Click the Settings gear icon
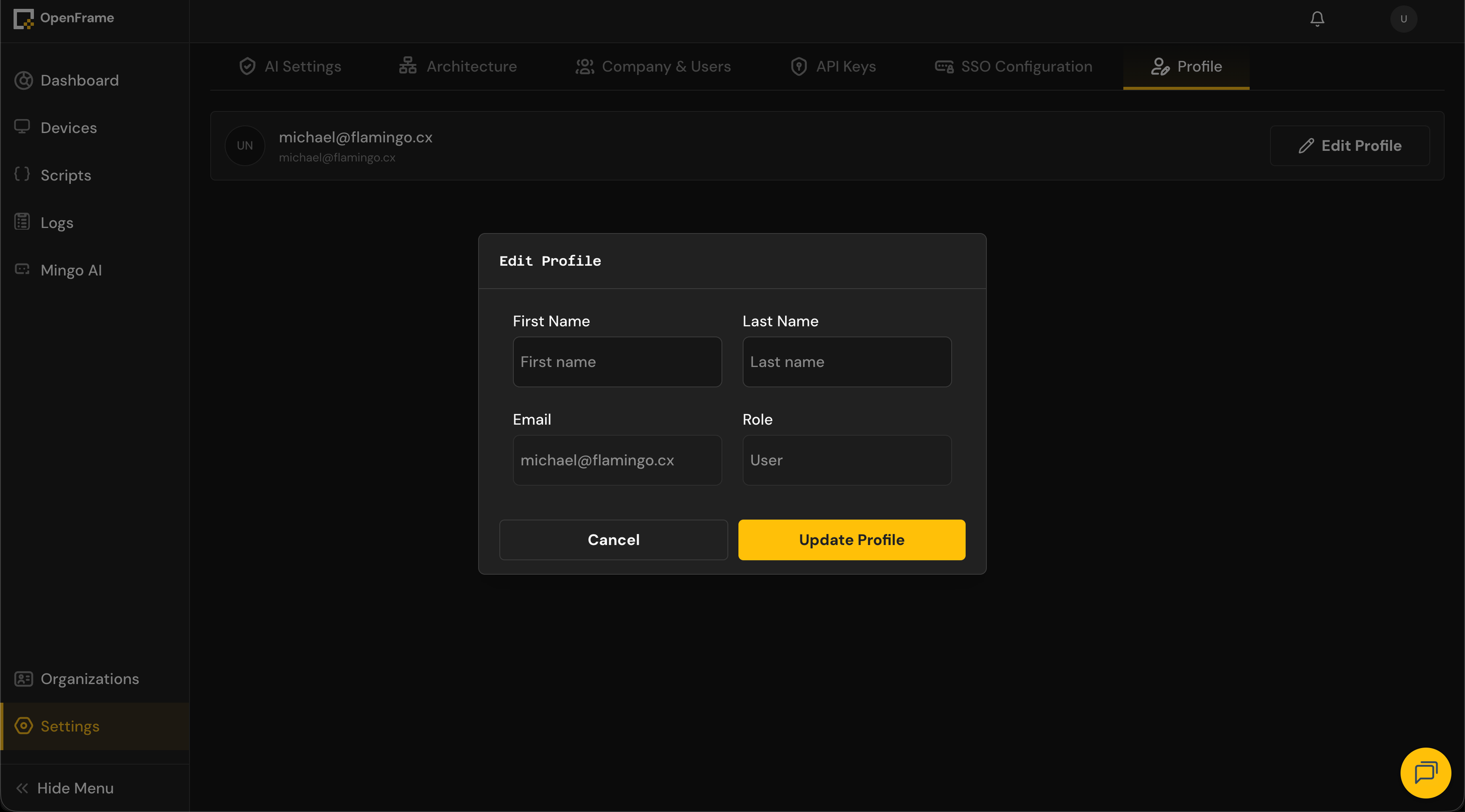1465x812 pixels. click(23, 726)
